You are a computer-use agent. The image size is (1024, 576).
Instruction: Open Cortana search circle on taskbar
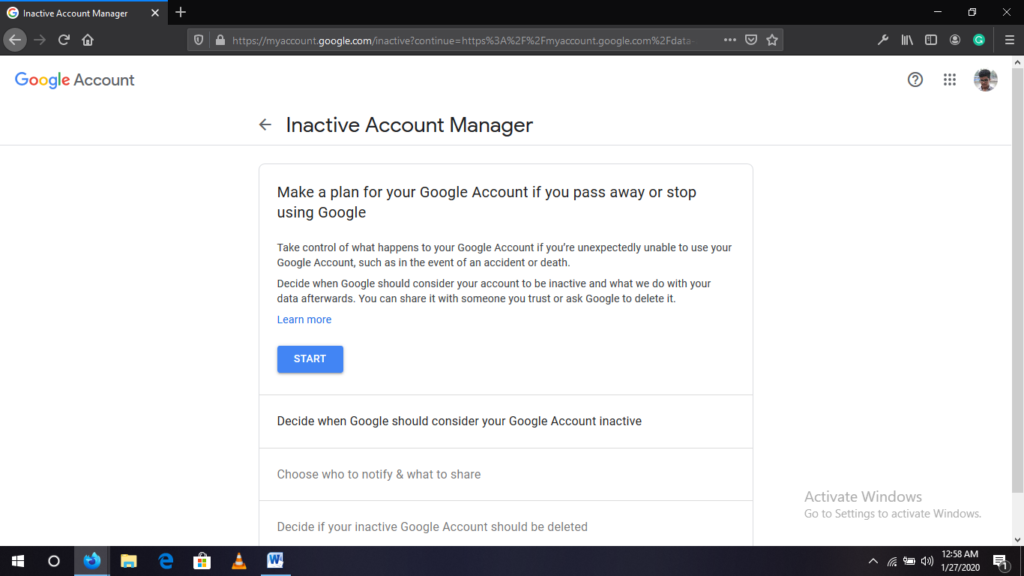[54, 561]
